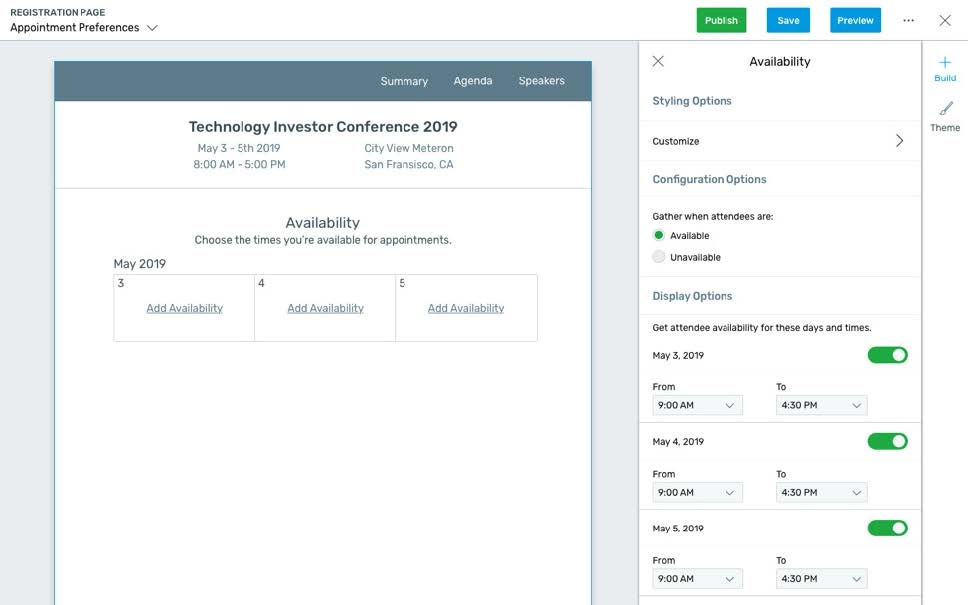Open the May 4 To time dropdown

coord(821,492)
